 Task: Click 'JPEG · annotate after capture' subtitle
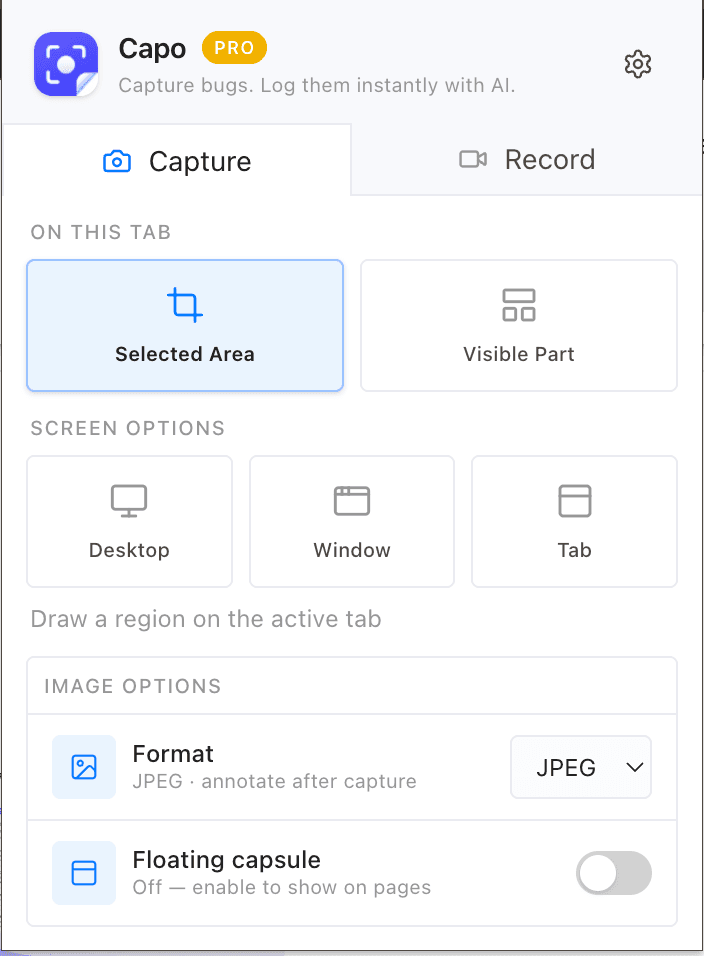(x=274, y=781)
